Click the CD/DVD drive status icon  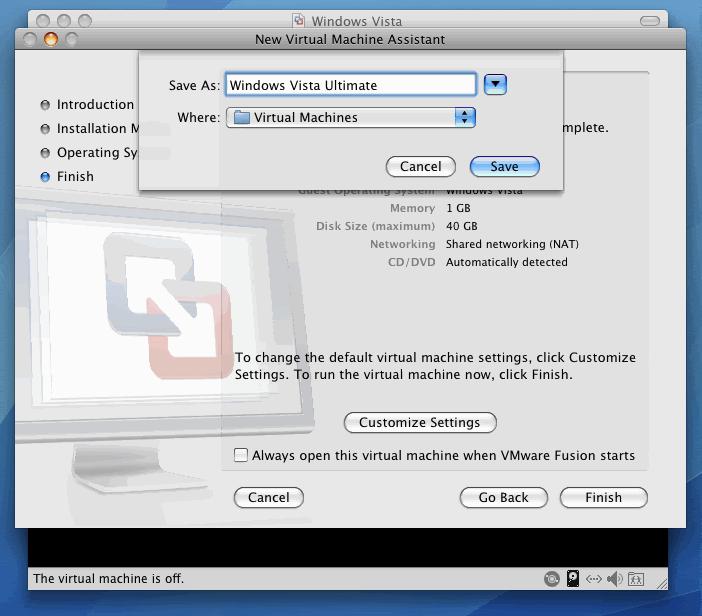click(x=552, y=579)
